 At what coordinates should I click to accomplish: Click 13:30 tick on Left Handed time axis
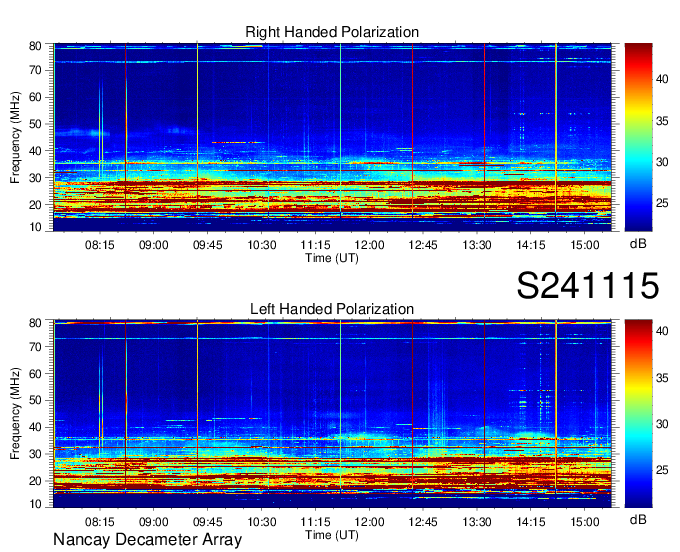point(477,522)
